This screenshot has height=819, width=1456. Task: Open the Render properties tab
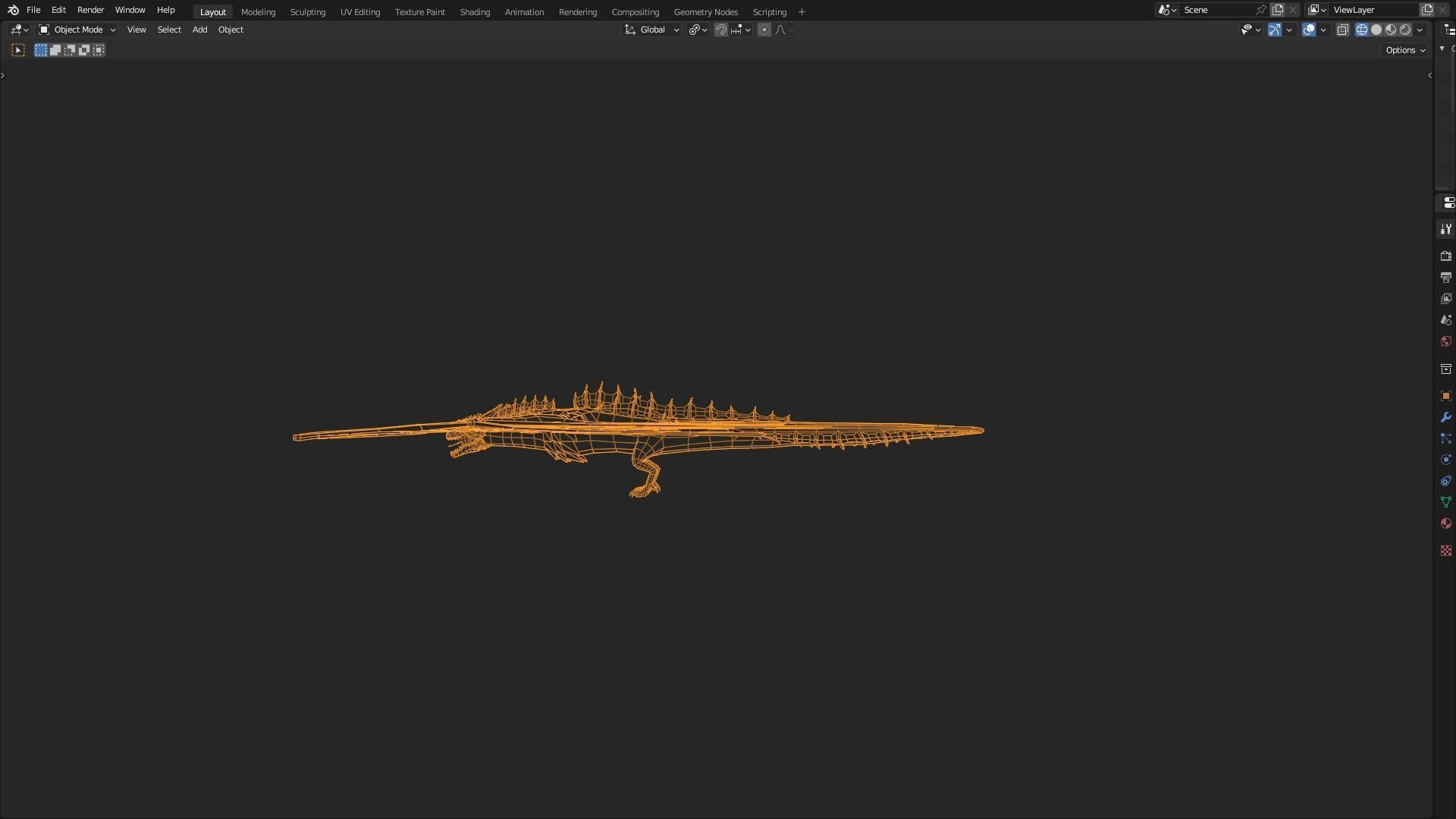click(1446, 256)
